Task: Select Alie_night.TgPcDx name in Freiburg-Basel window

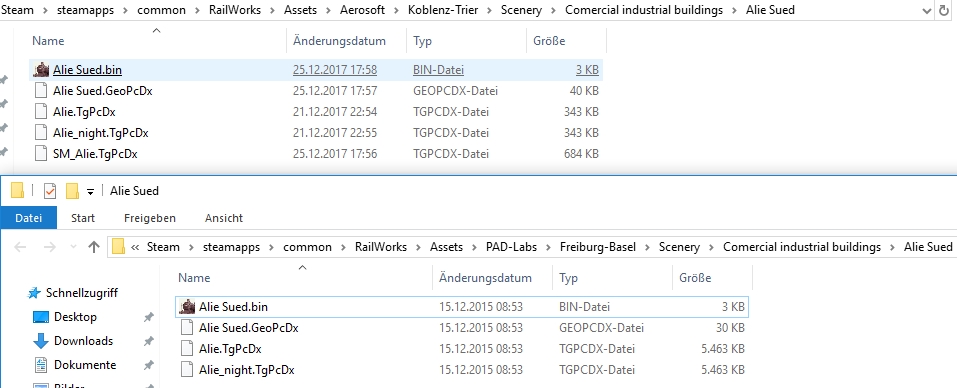Action: [x=247, y=370]
